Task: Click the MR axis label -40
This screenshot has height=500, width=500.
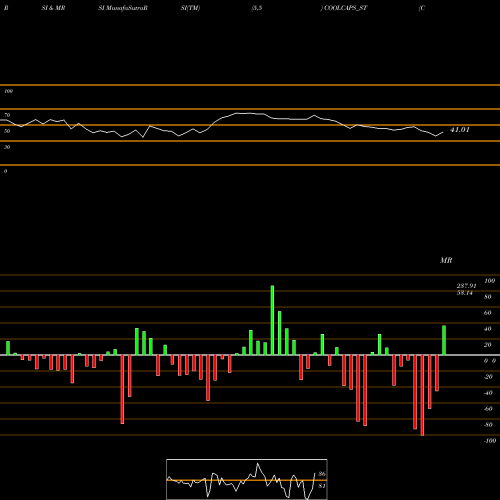Action: pos(488,393)
